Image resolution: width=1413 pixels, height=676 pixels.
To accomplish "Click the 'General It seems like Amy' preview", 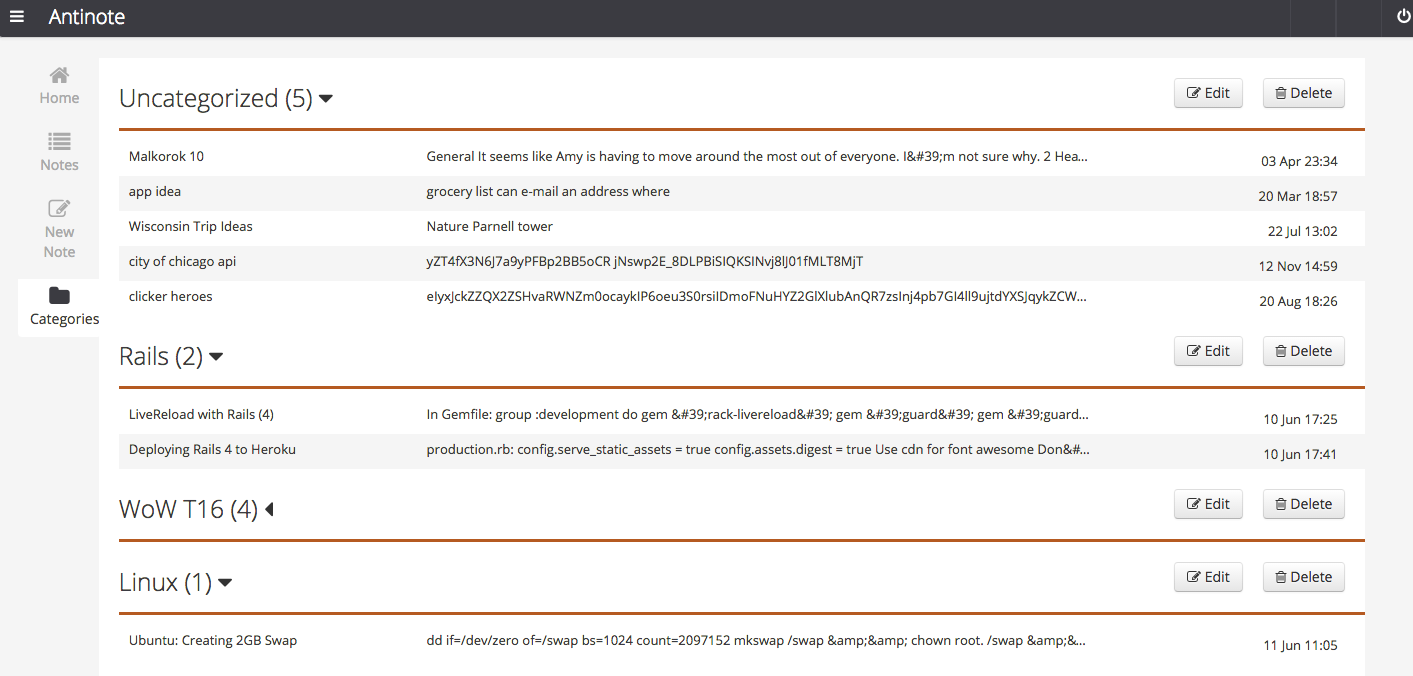I will (x=757, y=156).
